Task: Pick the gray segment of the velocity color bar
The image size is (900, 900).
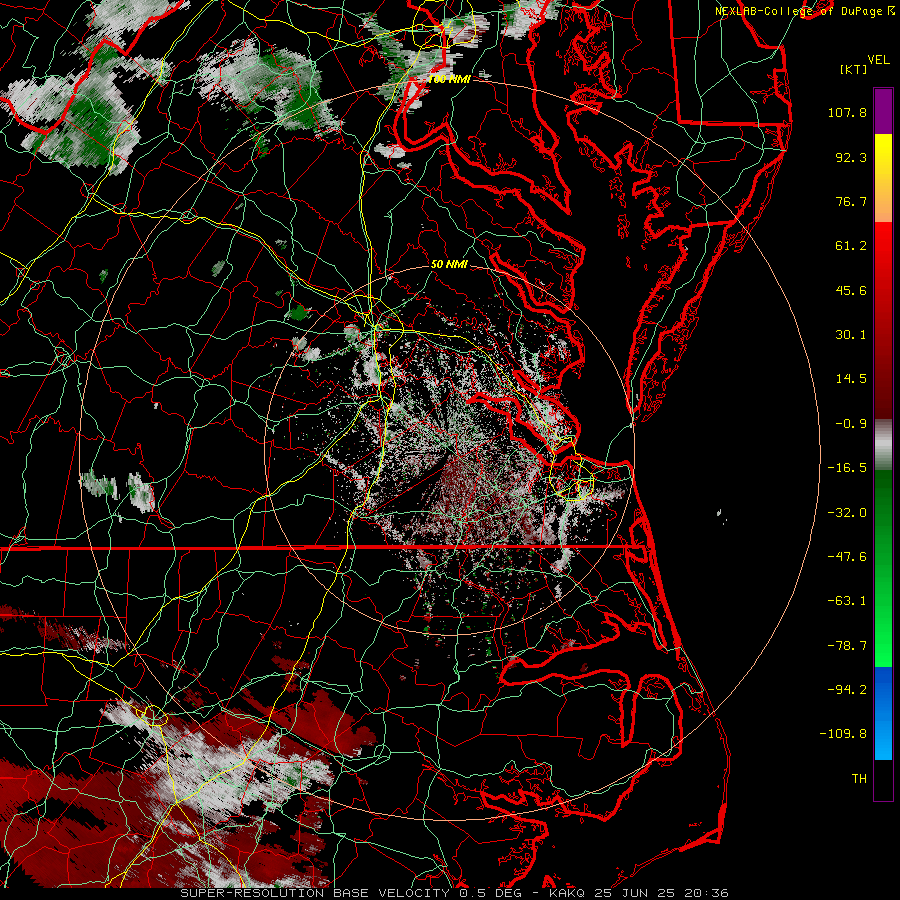Action: pyautogui.click(x=883, y=445)
